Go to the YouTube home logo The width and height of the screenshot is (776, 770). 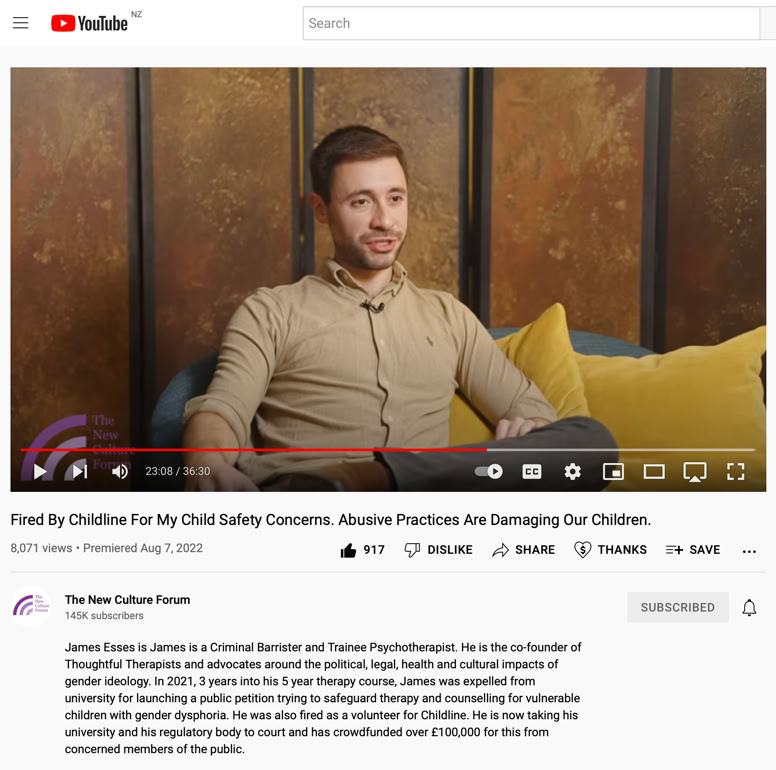tap(90, 23)
